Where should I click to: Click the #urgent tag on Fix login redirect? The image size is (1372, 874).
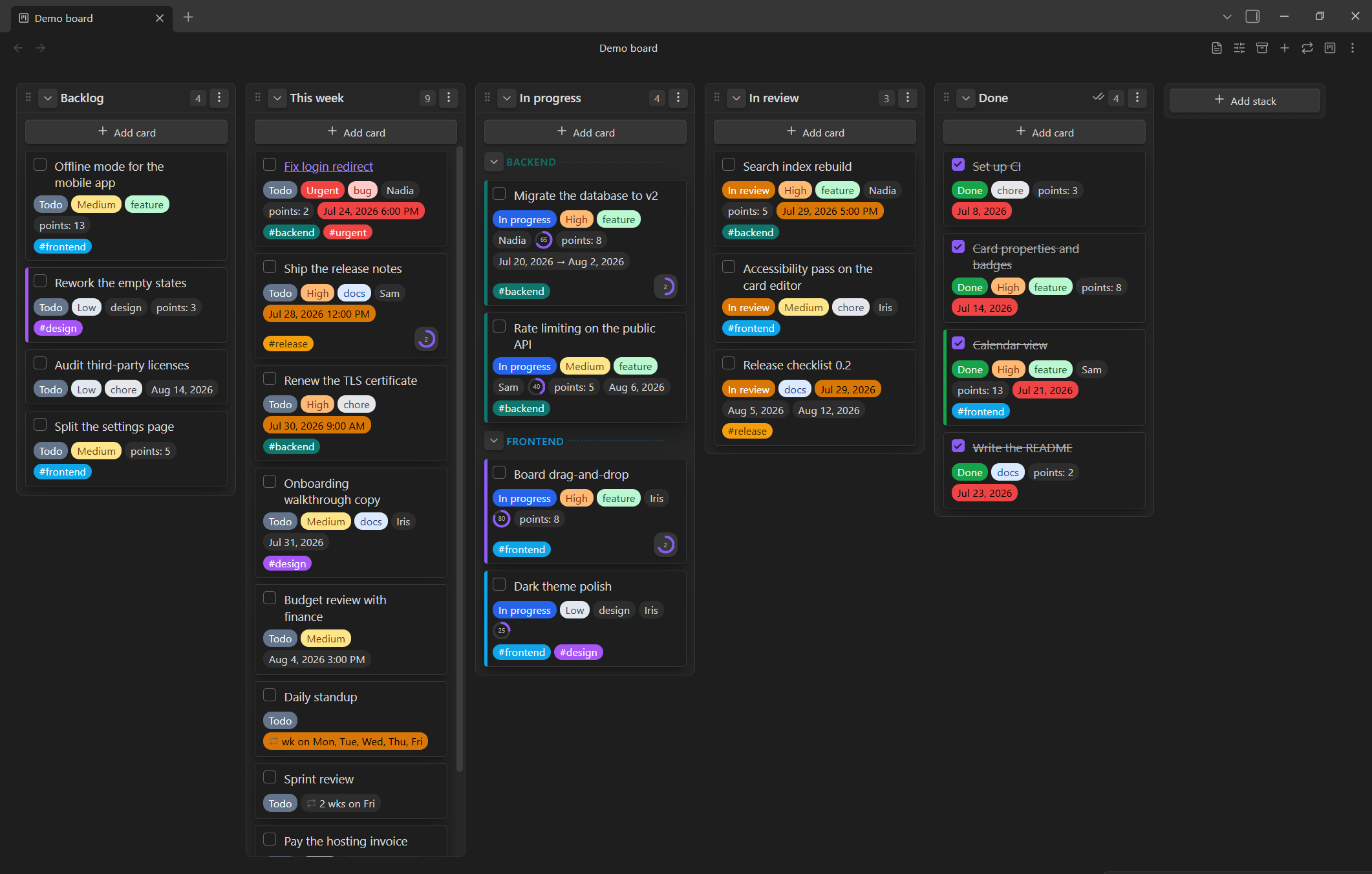(348, 232)
